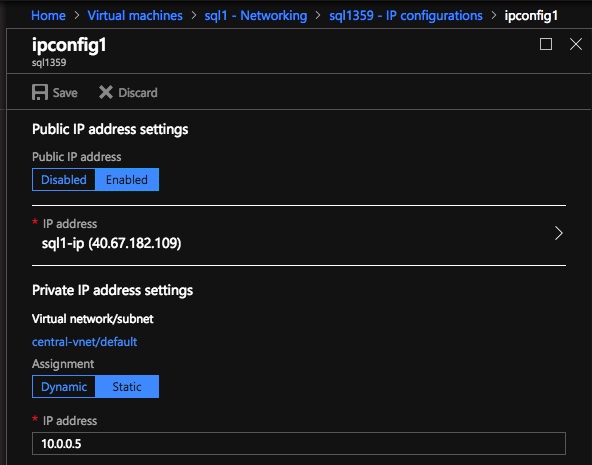Open Virtual machines breadcrumb
The height and width of the screenshot is (465, 592).
pyautogui.click(x=135, y=15)
